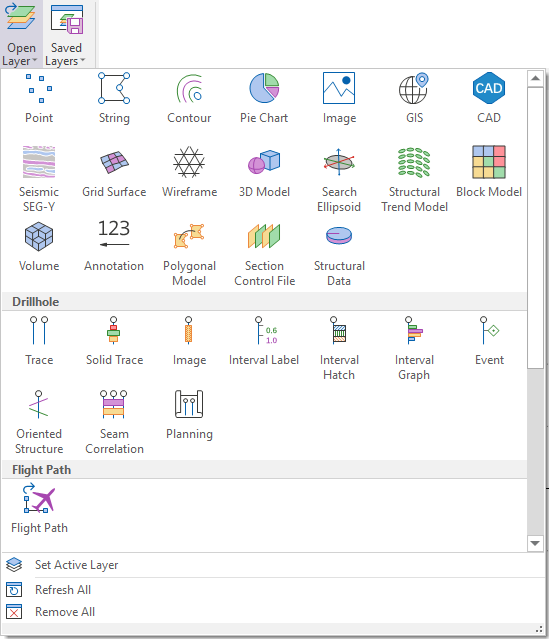Select the Search Ellipsoid layer
Image resolution: width=549 pixels, height=639 pixels.
(339, 178)
